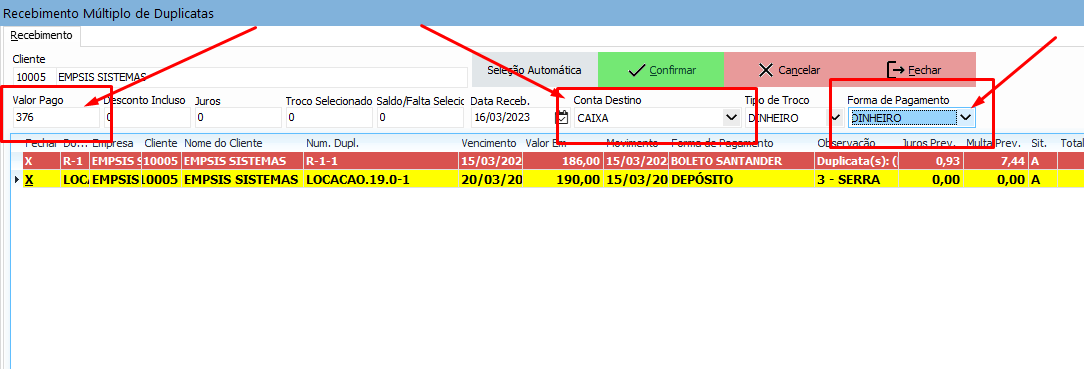Focus the Valor Pago input field

[56, 117]
